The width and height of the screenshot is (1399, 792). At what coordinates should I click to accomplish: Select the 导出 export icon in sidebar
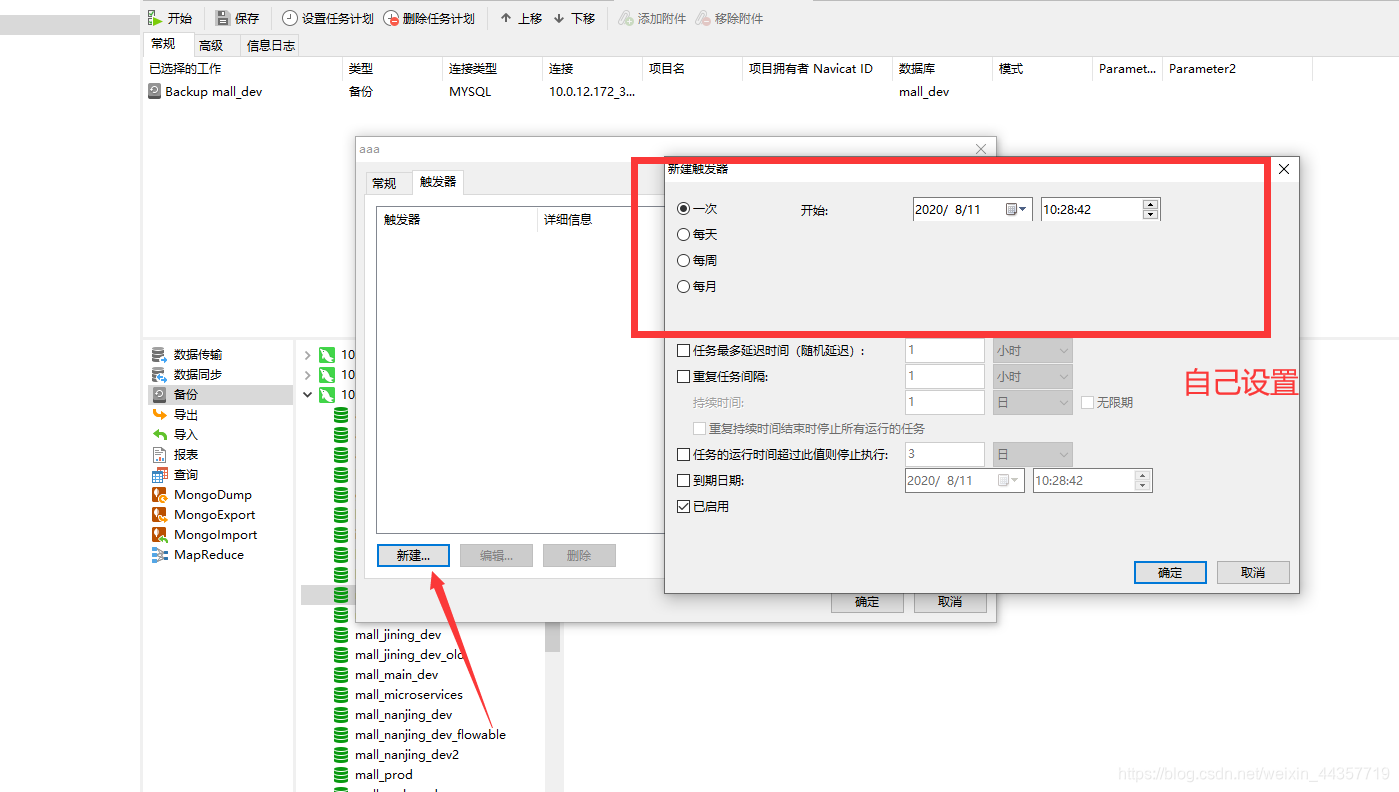[x=159, y=415]
